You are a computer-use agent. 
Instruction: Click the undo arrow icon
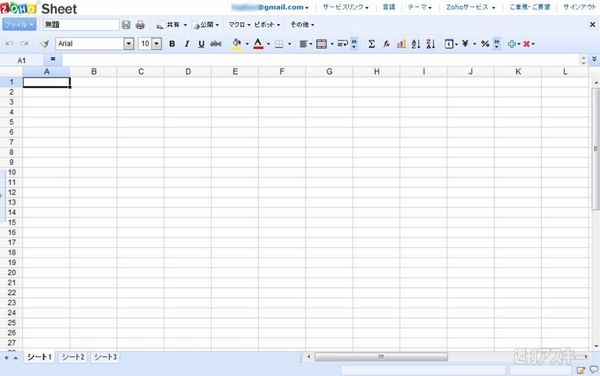(9, 44)
